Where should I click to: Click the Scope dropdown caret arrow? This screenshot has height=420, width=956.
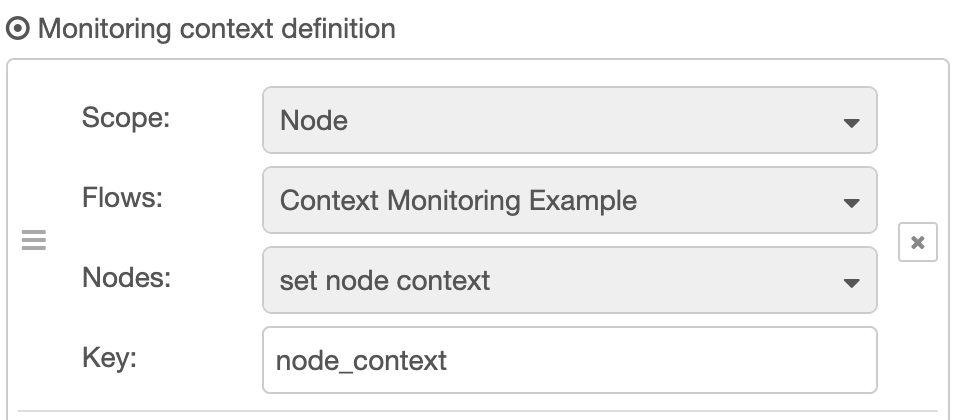851,123
